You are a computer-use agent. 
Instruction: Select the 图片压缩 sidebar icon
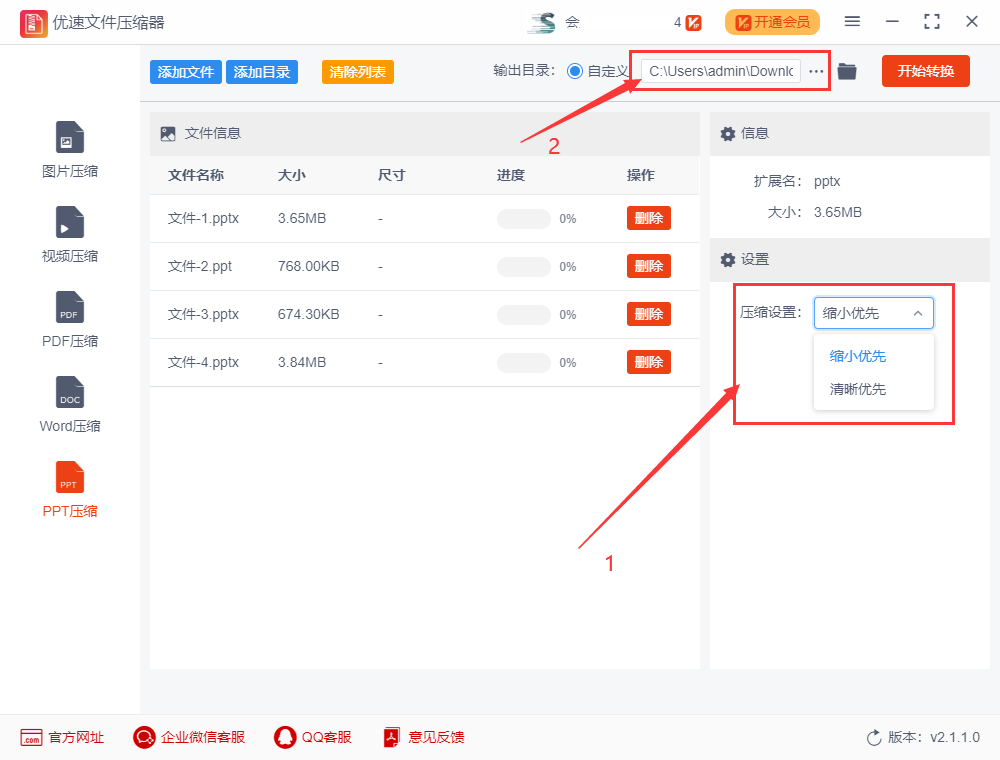click(x=69, y=148)
